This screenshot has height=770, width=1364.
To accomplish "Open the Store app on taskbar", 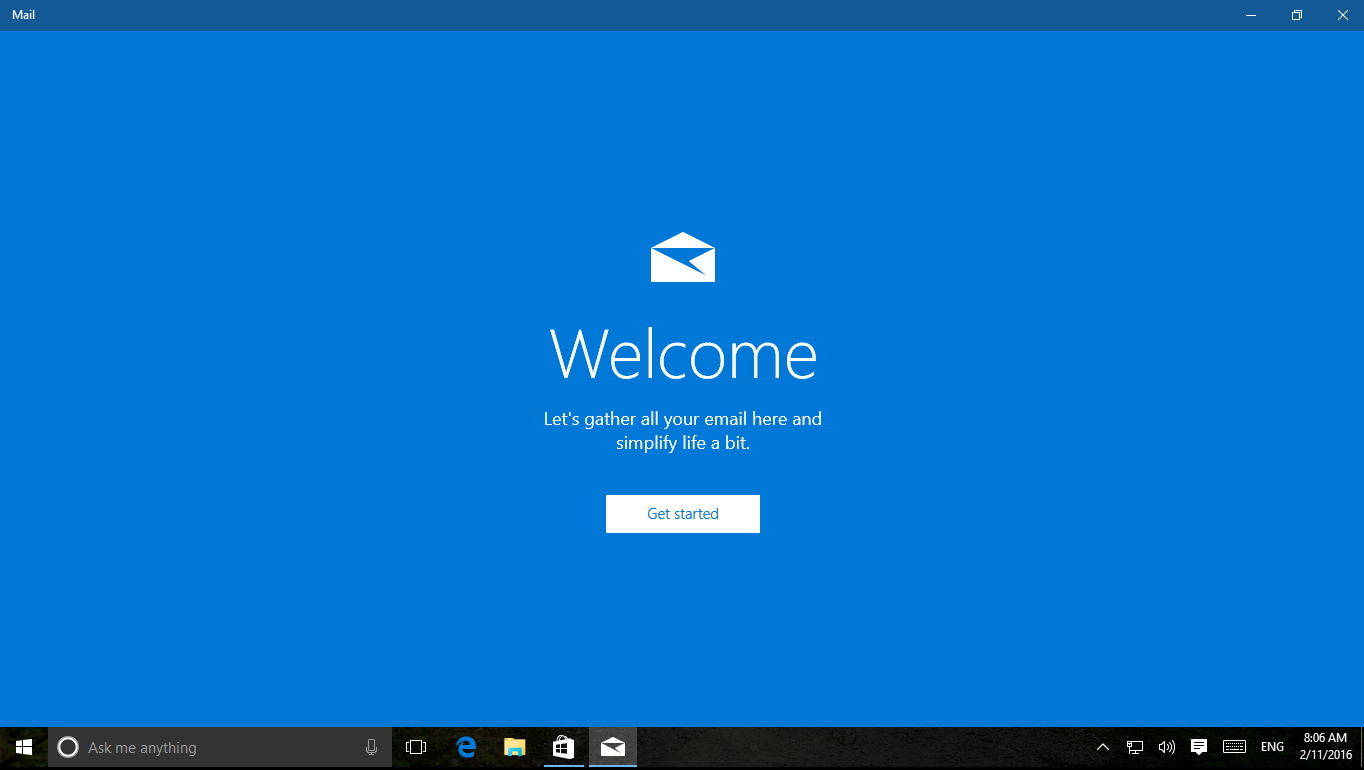I will pyautogui.click(x=564, y=747).
